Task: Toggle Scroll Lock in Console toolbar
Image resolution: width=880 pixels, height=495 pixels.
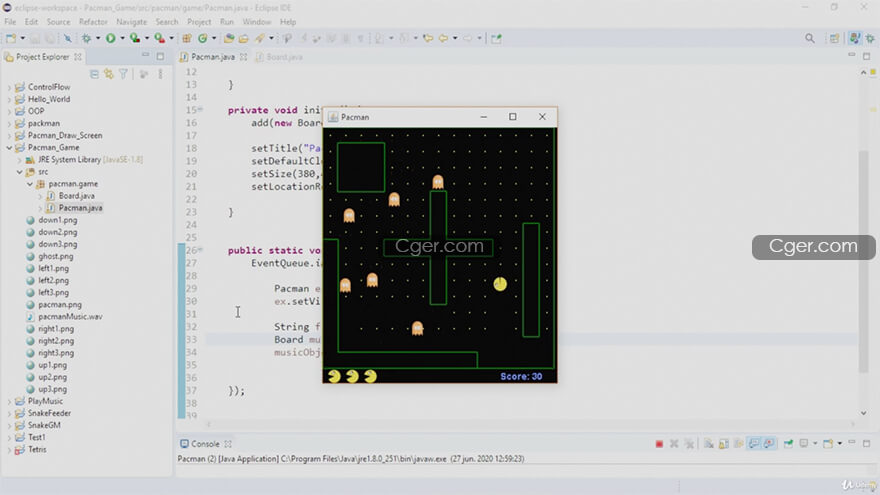Action: pyautogui.click(x=724, y=444)
